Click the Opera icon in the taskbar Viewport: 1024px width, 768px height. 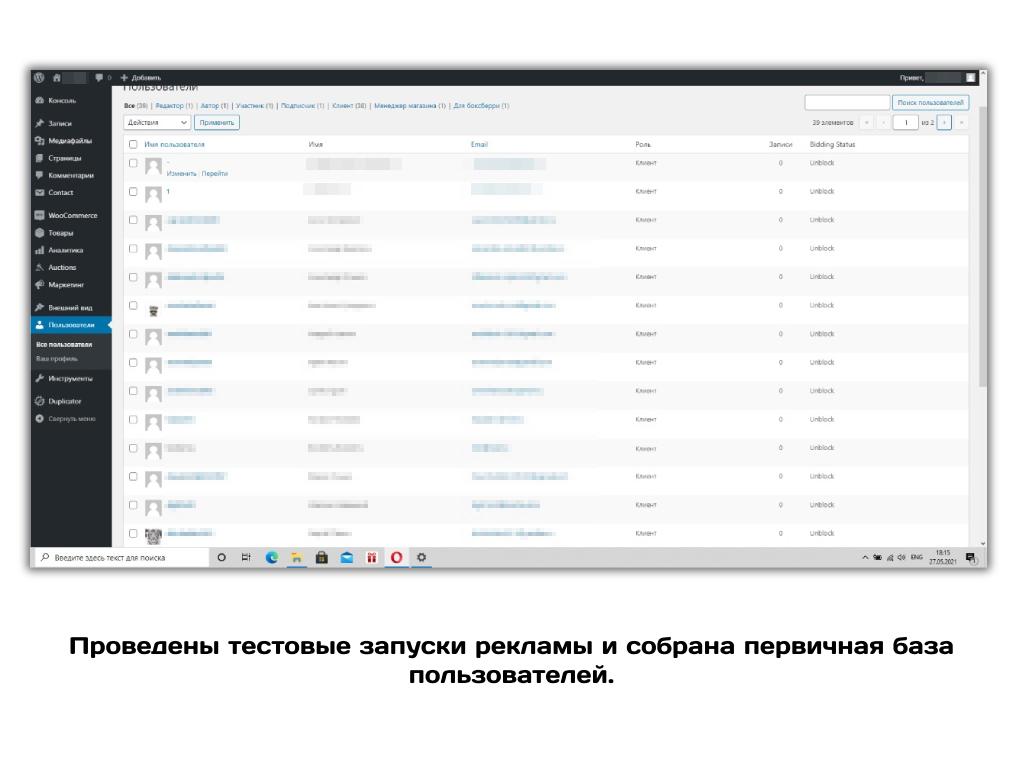coord(396,558)
